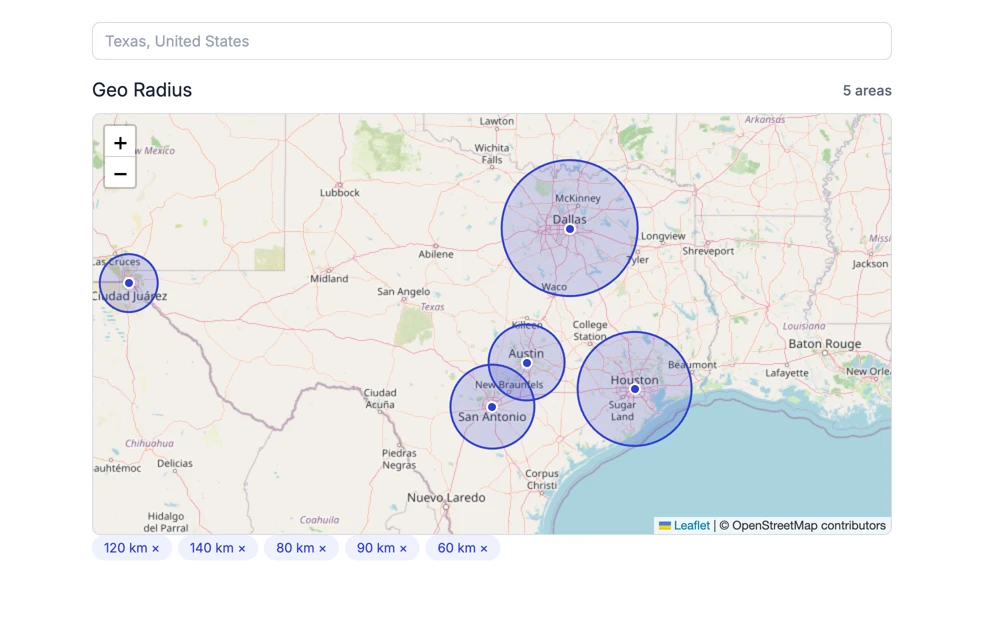
Task: Click the 'Wichita Falls' city label
Action: coord(492,154)
